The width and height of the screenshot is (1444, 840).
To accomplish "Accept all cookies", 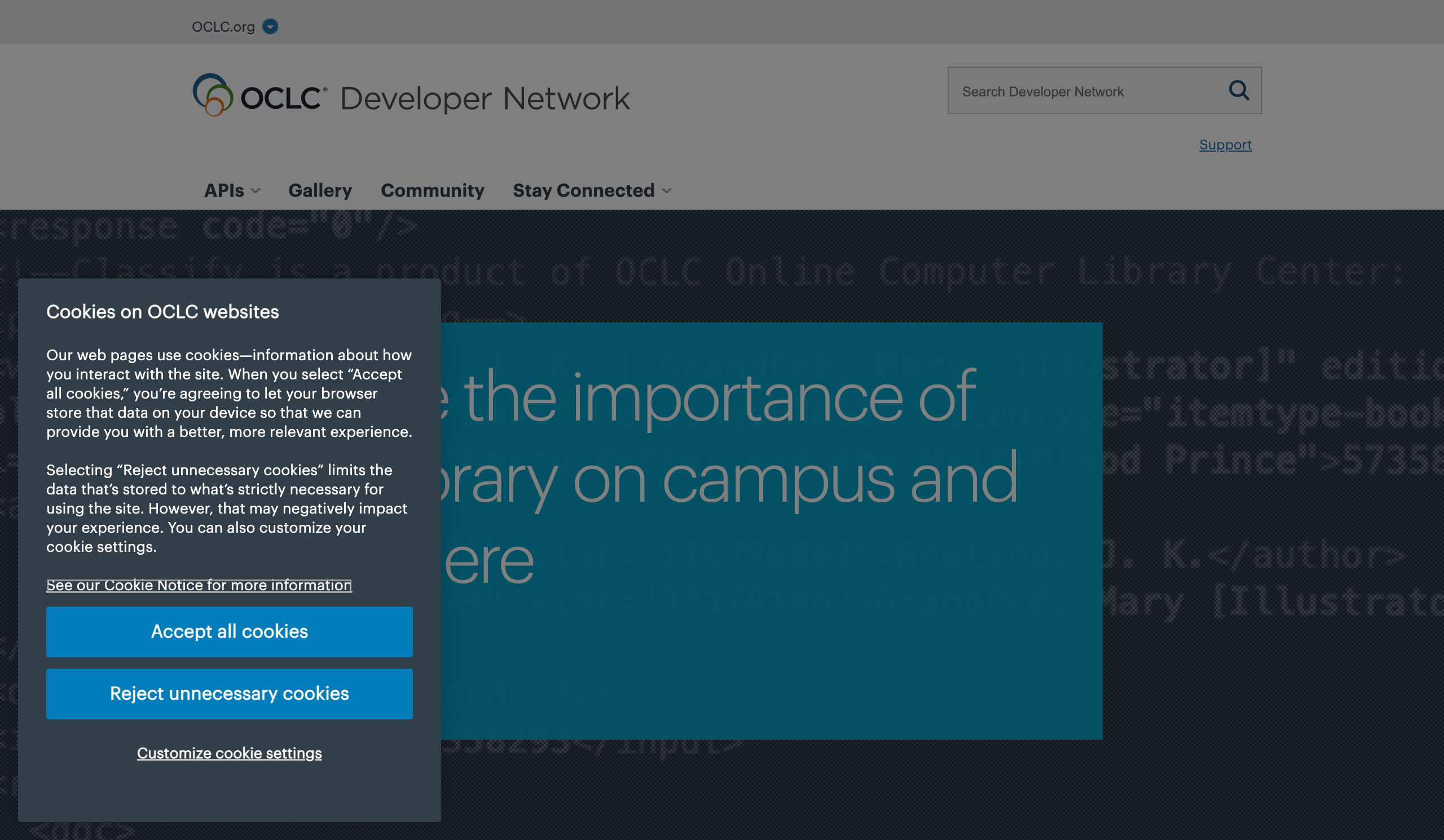I will tap(229, 631).
